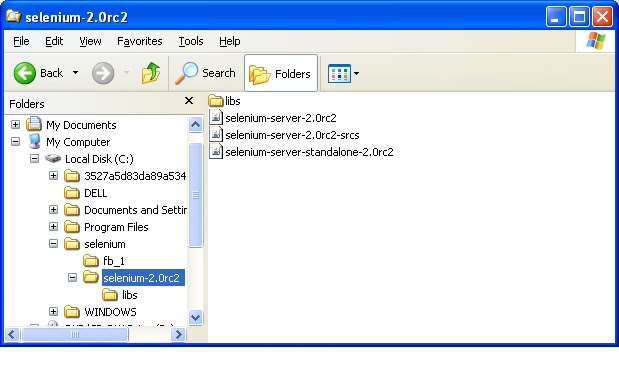Select the libs folder icon in file list
The image size is (619, 384).
point(216,101)
